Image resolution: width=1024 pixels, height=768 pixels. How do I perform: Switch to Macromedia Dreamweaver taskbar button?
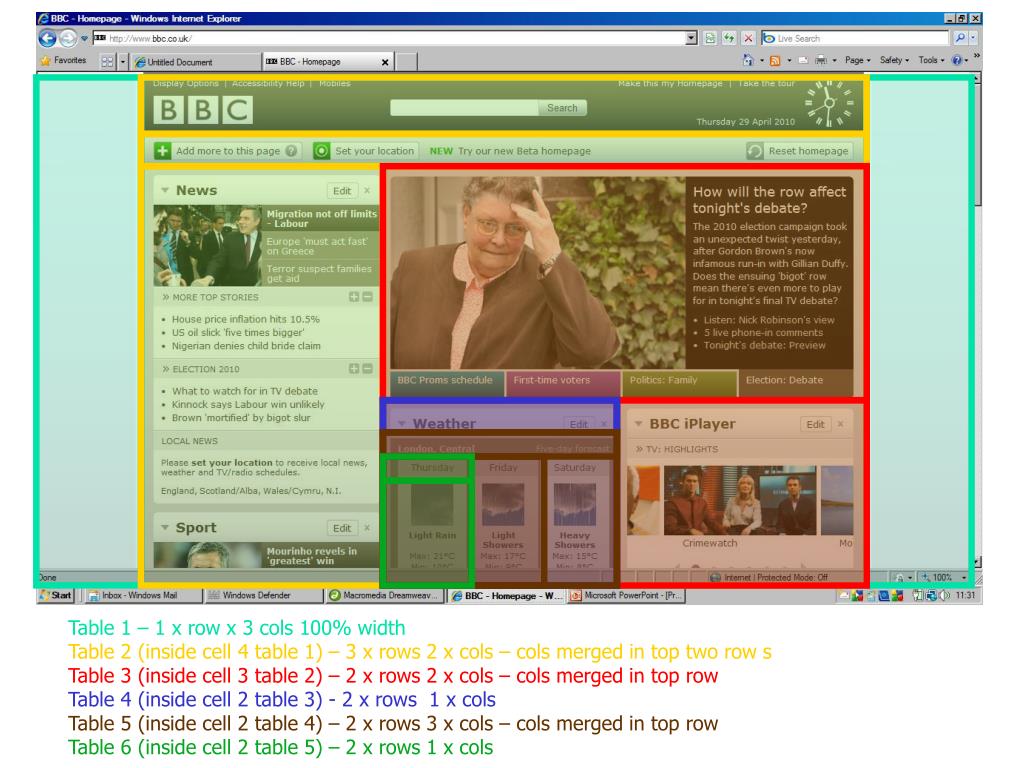coord(384,596)
